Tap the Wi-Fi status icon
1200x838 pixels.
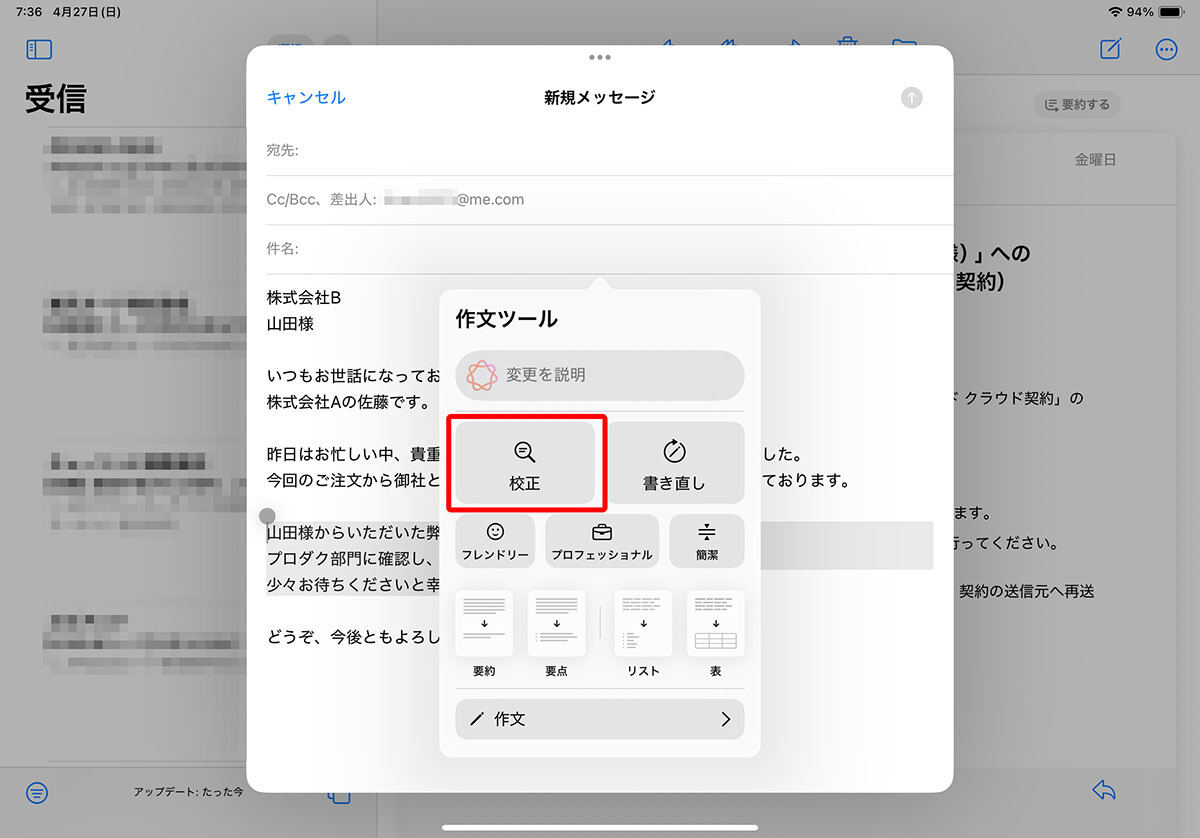[x=1115, y=12]
